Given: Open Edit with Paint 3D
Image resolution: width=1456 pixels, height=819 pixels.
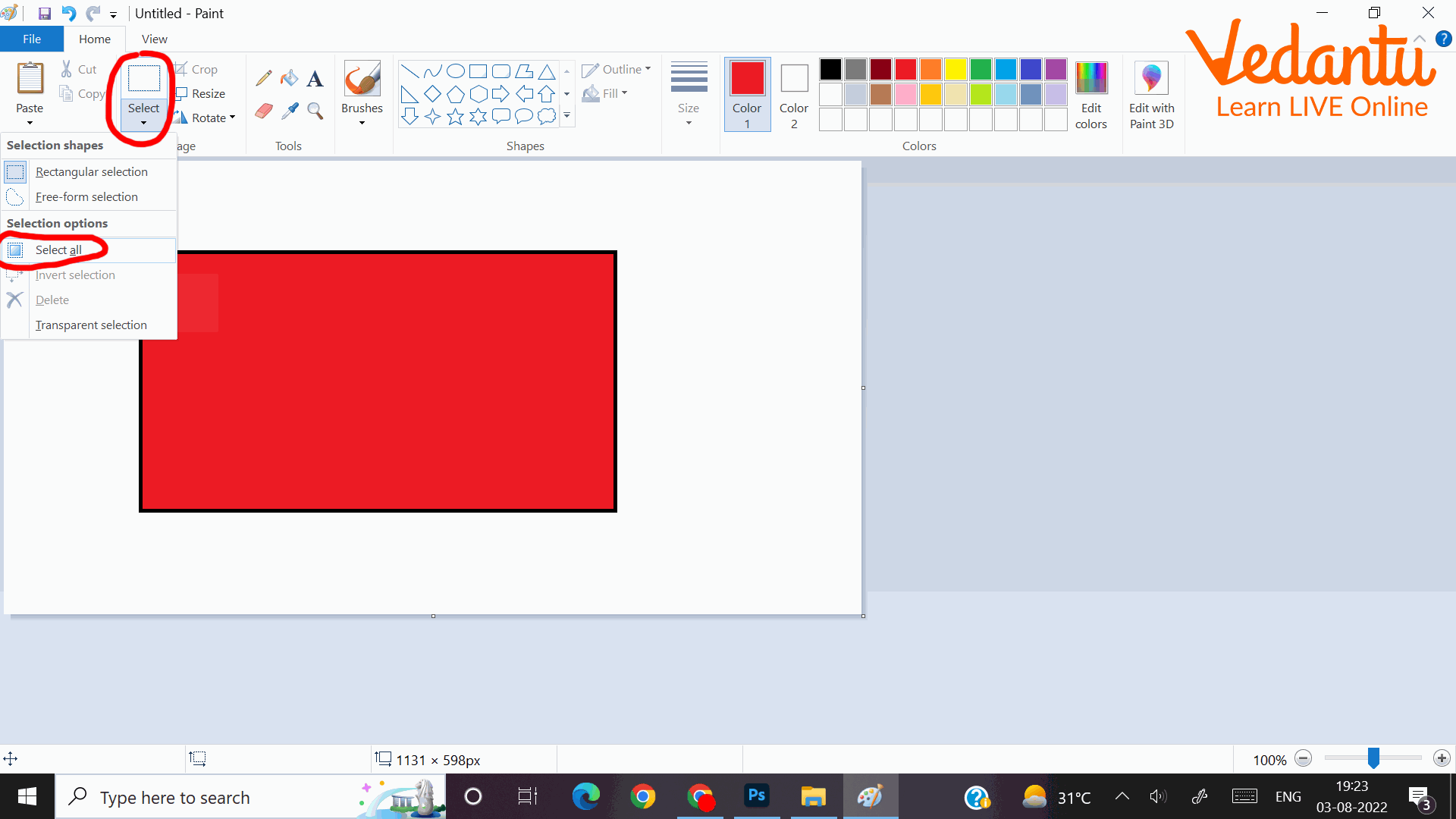Looking at the screenshot, I should pyautogui.click(x=1151, y=95).
